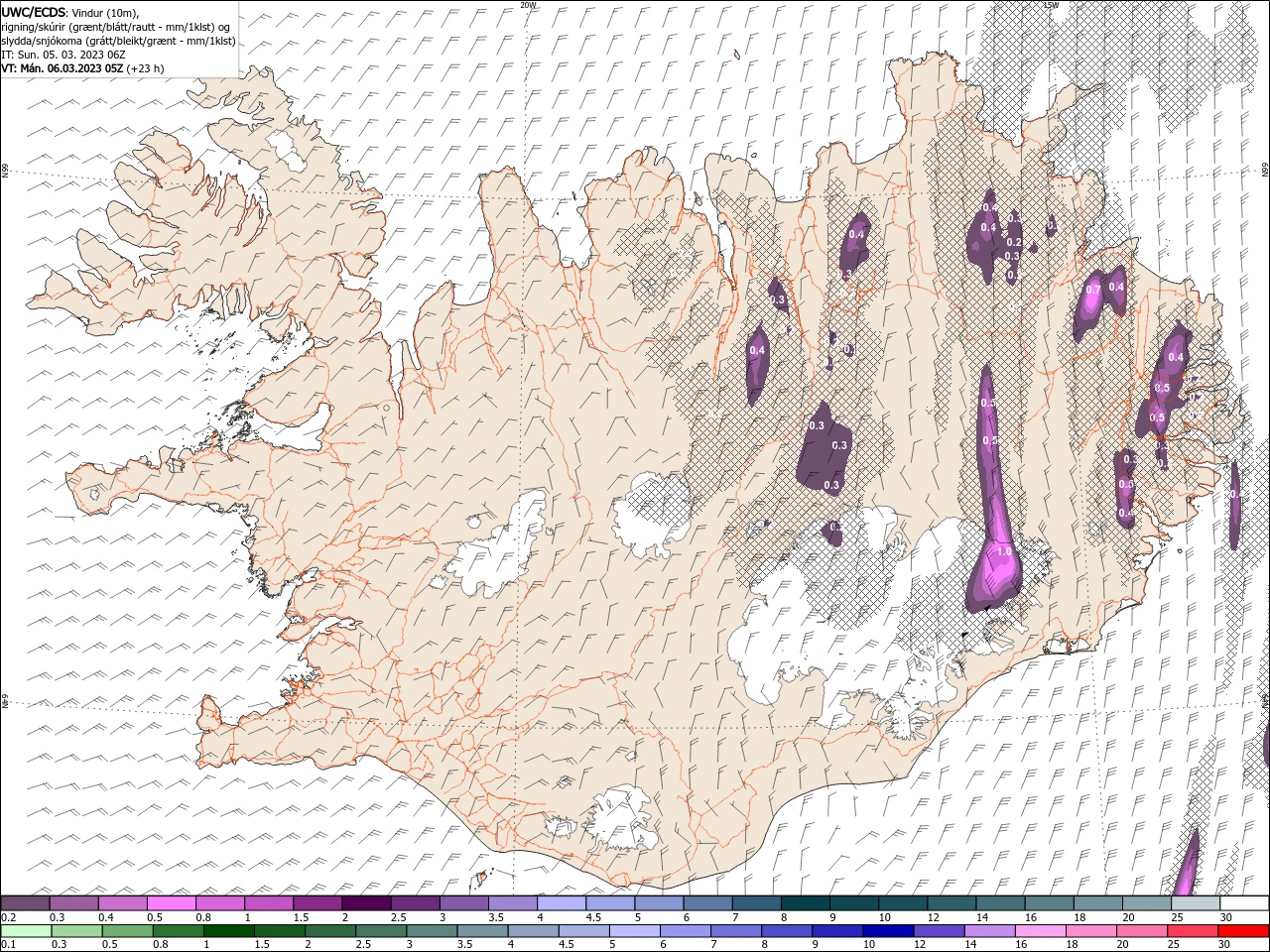
Task: Pick navy blue swatch above lower-row 10
Action: [x=888, y=931]
